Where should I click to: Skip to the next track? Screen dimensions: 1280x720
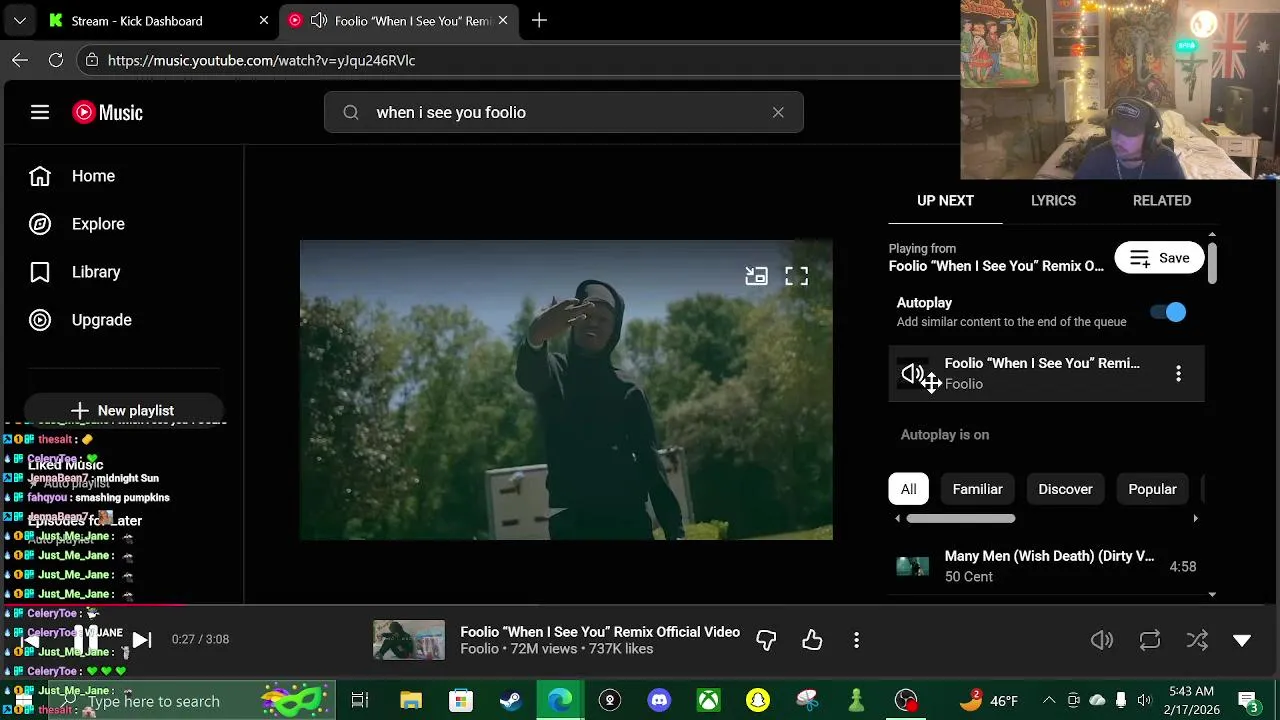coord(141,640)
